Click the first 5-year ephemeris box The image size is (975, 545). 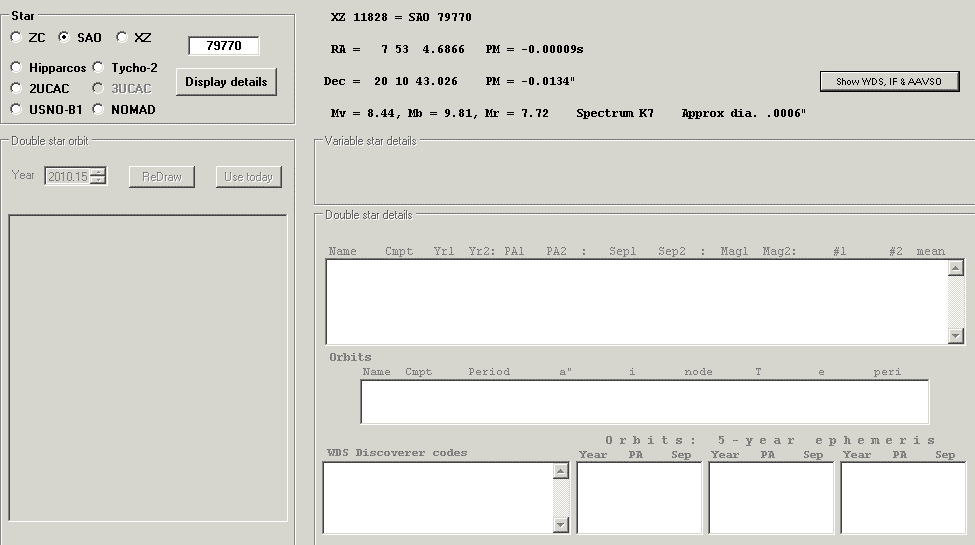pos(639,498)
